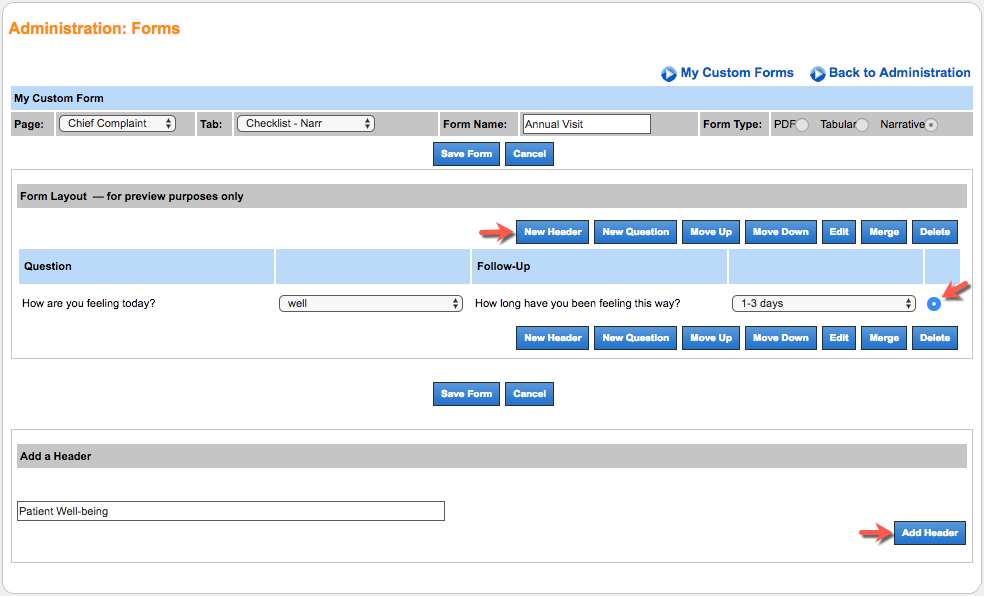
Task: Click New Header in the top toolbar
Action: coord(552,231)
